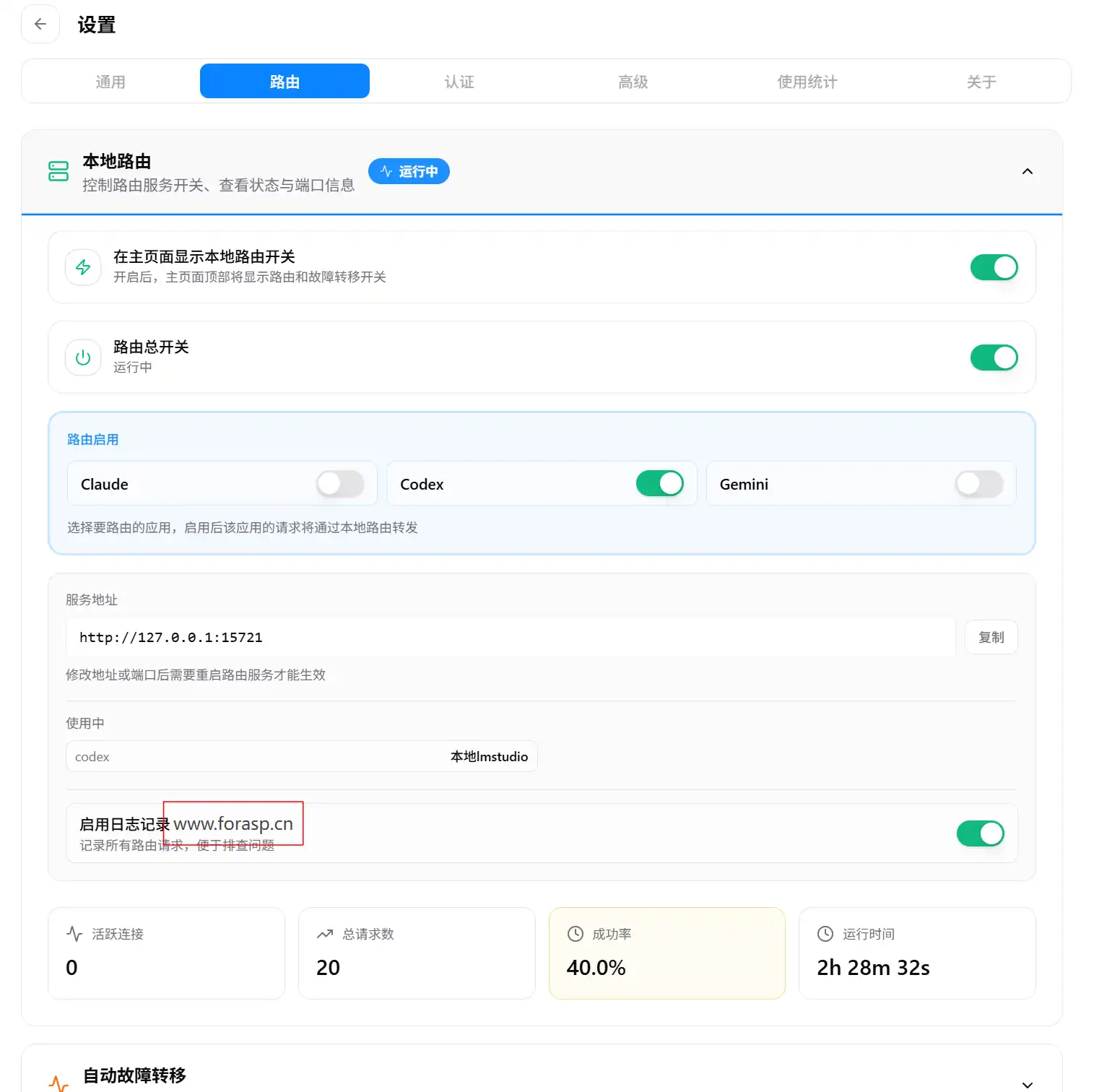
Task: Turn off the 路由总开关 switch
Action: 994,357
